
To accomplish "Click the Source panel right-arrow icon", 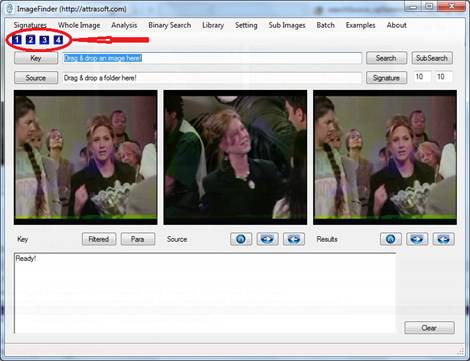I will (267, 239).
